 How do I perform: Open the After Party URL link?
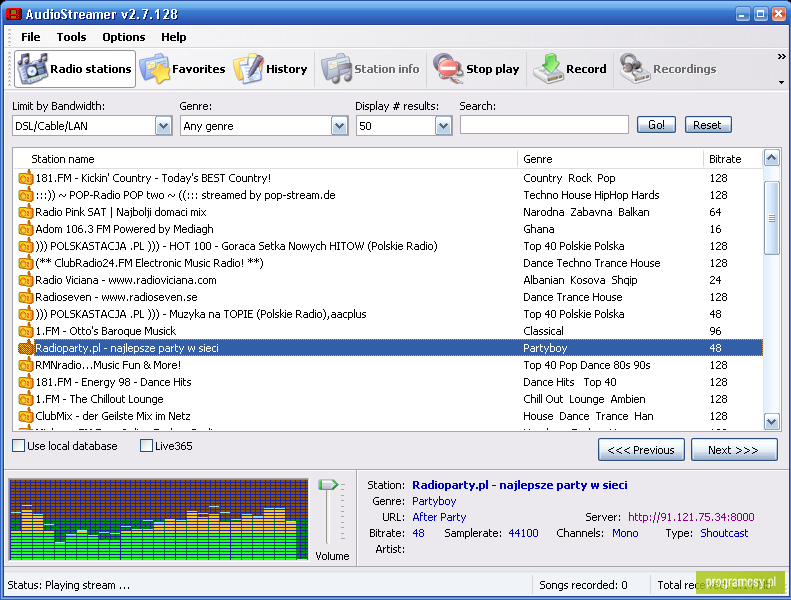tap(439, 517)
